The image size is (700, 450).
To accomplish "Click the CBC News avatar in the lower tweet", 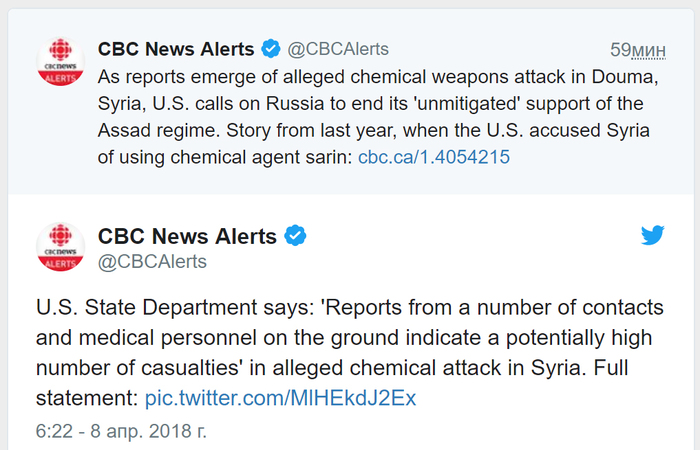I will (x=60, y=248).
